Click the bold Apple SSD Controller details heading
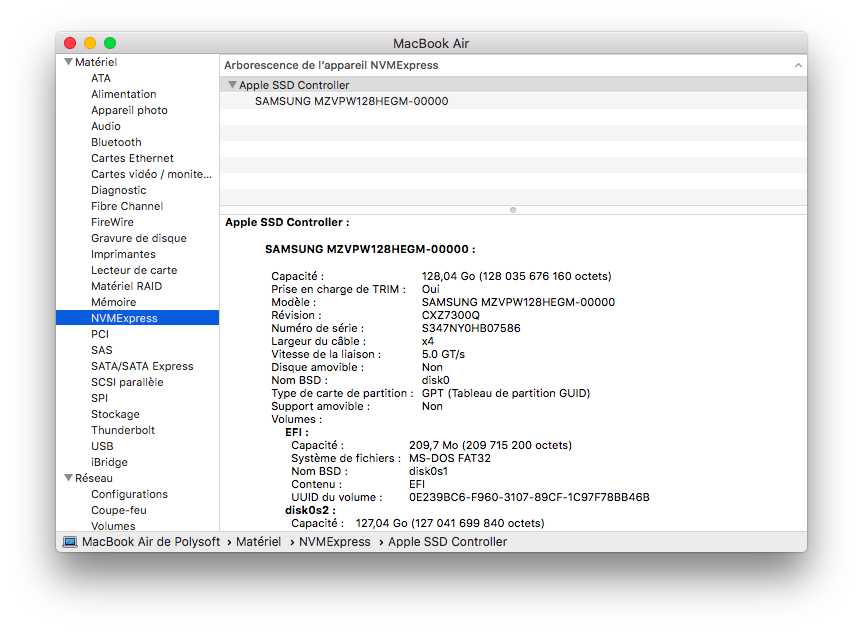The height and width of the screenshot is (632, 863). point(287,222)
